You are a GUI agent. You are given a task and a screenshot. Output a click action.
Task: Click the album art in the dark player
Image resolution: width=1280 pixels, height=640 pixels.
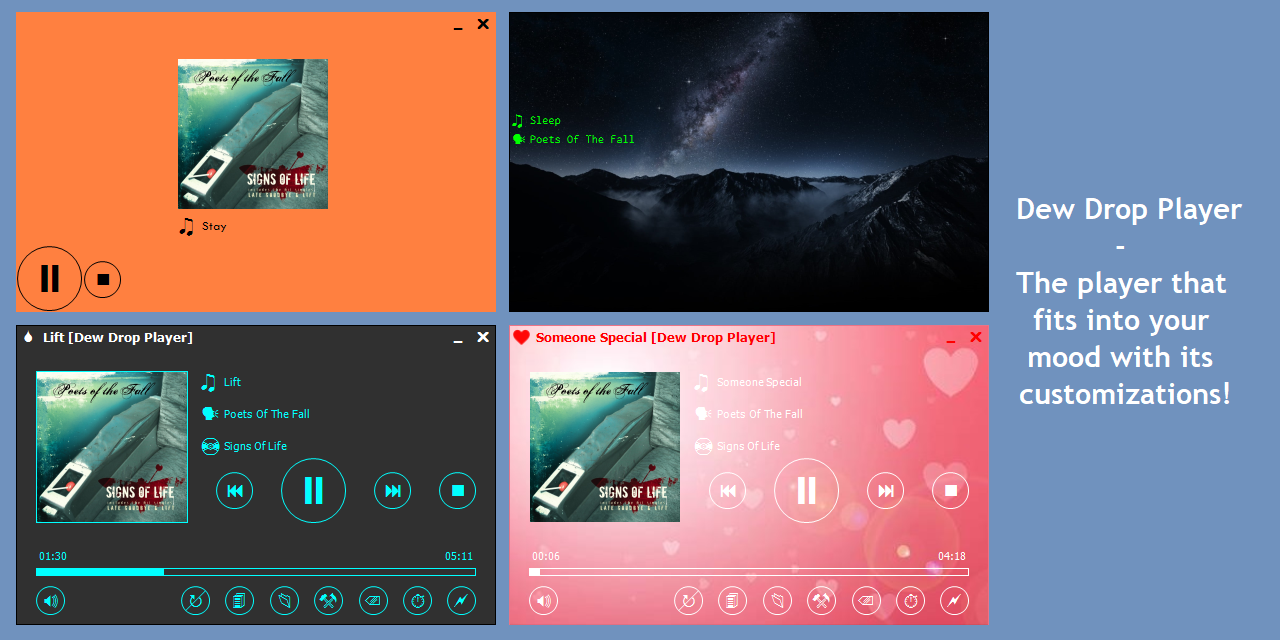pos(112,447)
